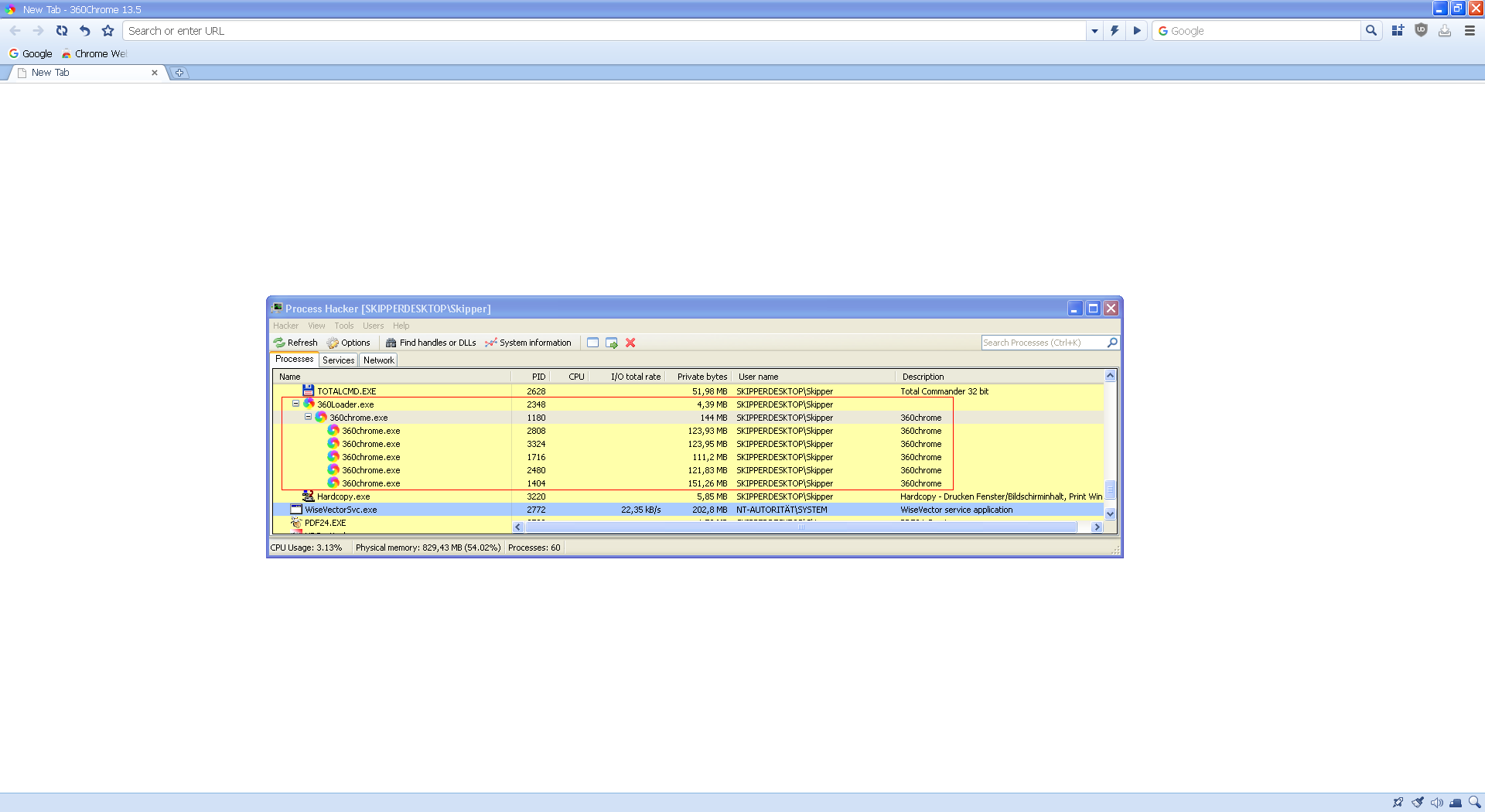Click the browser forward arrow
This screenshot has width=1485, height=812.
(x=39, y=31)
